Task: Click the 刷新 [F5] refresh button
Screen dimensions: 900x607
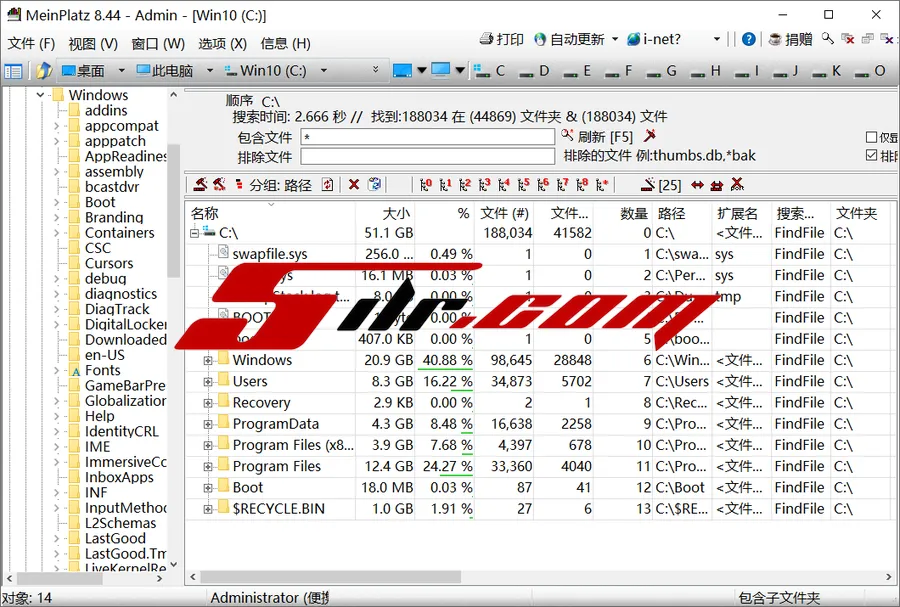Action: [597, 137]
